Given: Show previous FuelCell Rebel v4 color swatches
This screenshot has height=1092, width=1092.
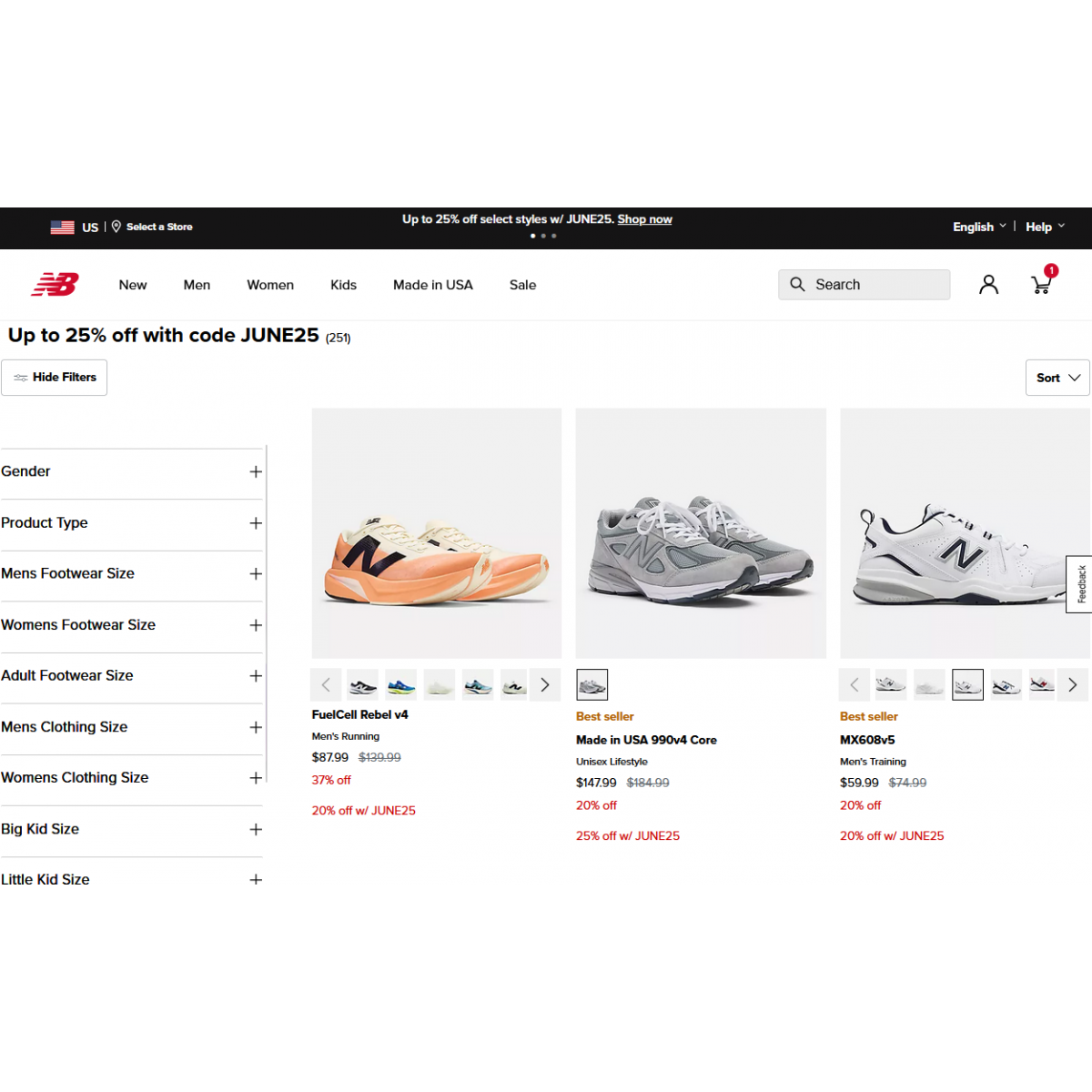Looking at the screenshot, I should point(326,685).
